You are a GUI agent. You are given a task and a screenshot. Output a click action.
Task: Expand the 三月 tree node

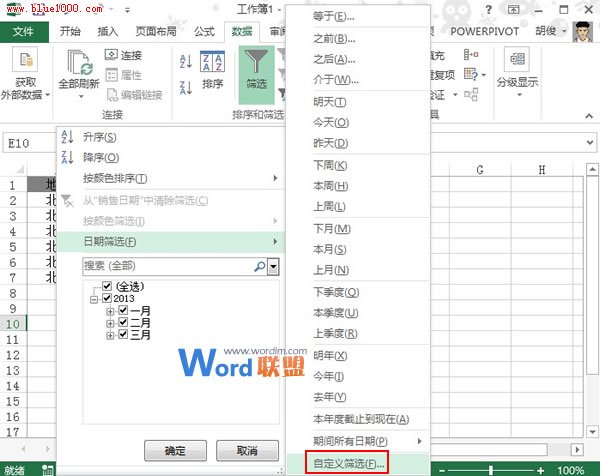click(x=110, y=336)
